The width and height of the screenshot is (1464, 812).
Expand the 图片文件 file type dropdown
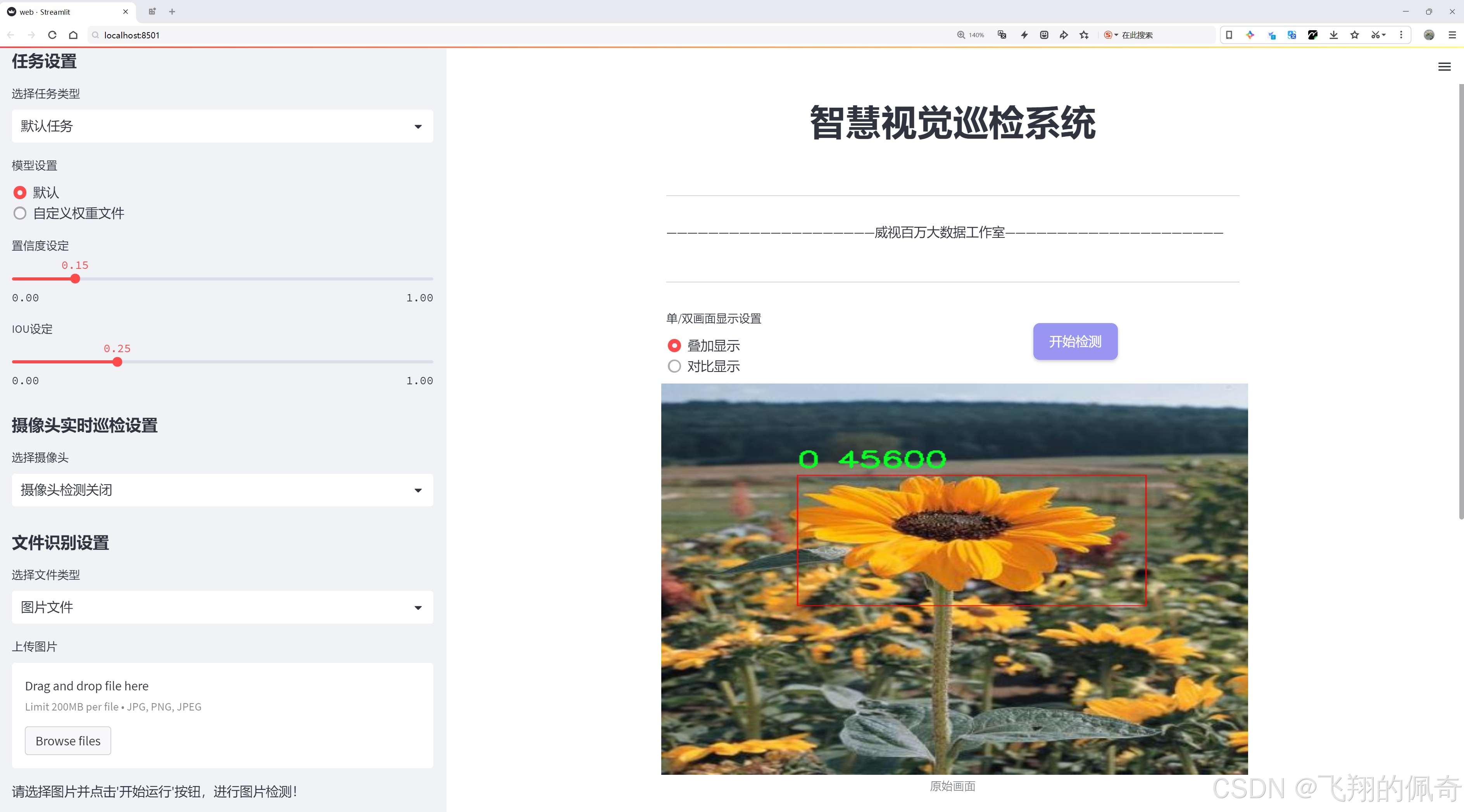click(222, 607)
